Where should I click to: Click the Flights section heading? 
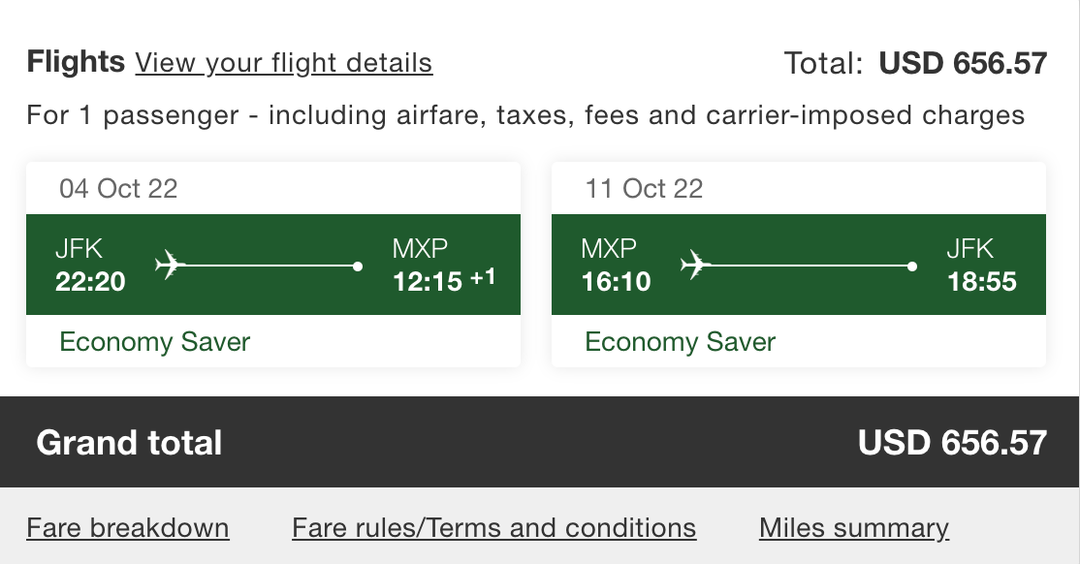coord(76,62)
